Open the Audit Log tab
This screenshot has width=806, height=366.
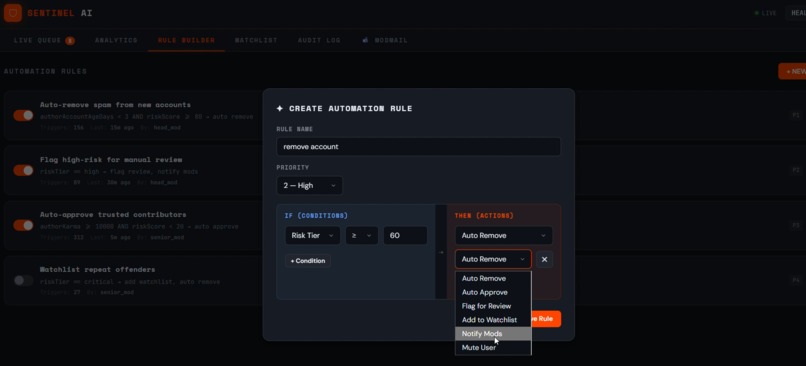click(x=319, y=40)
